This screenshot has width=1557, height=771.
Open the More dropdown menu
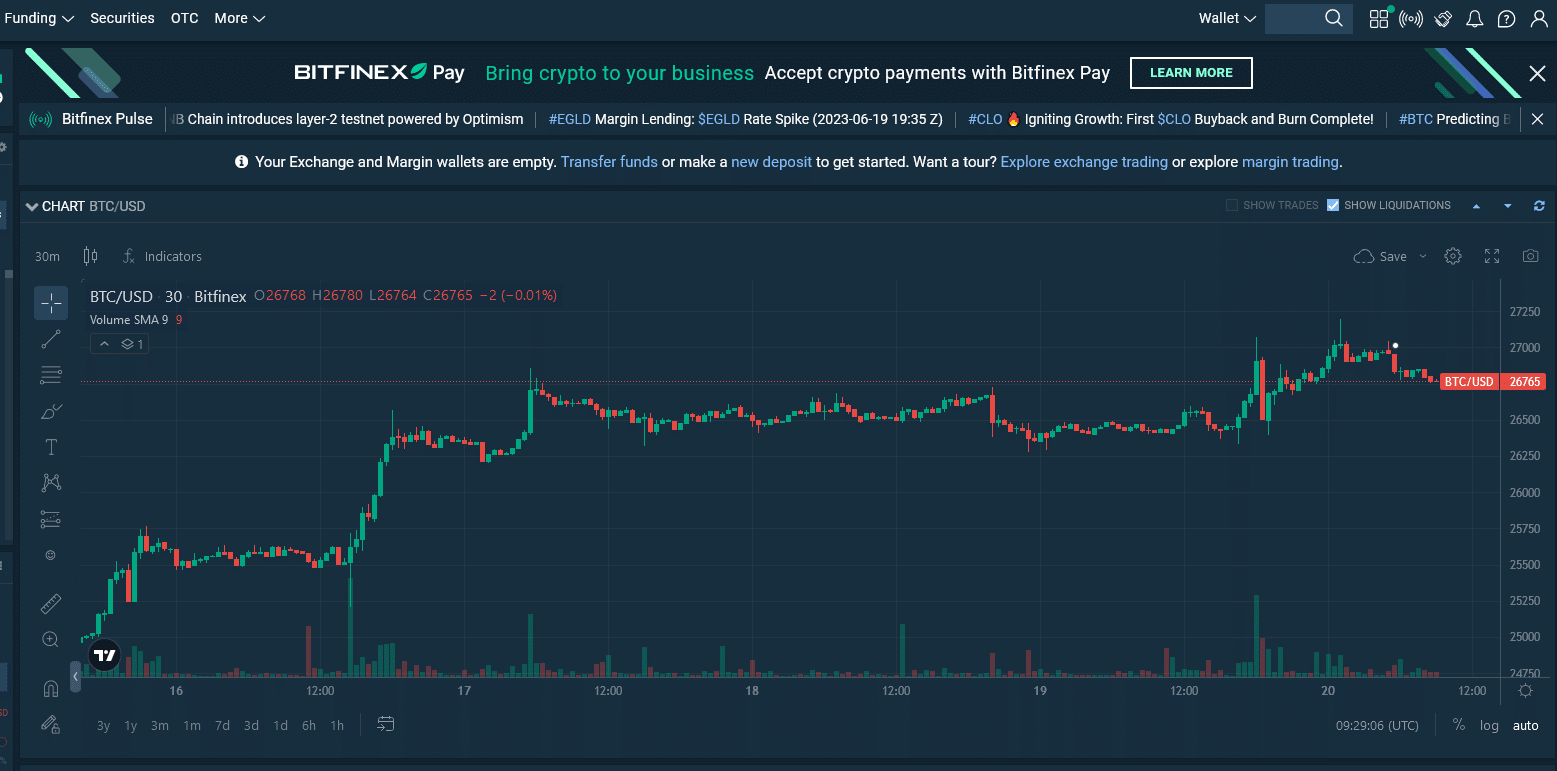click(x=240, y=18)
